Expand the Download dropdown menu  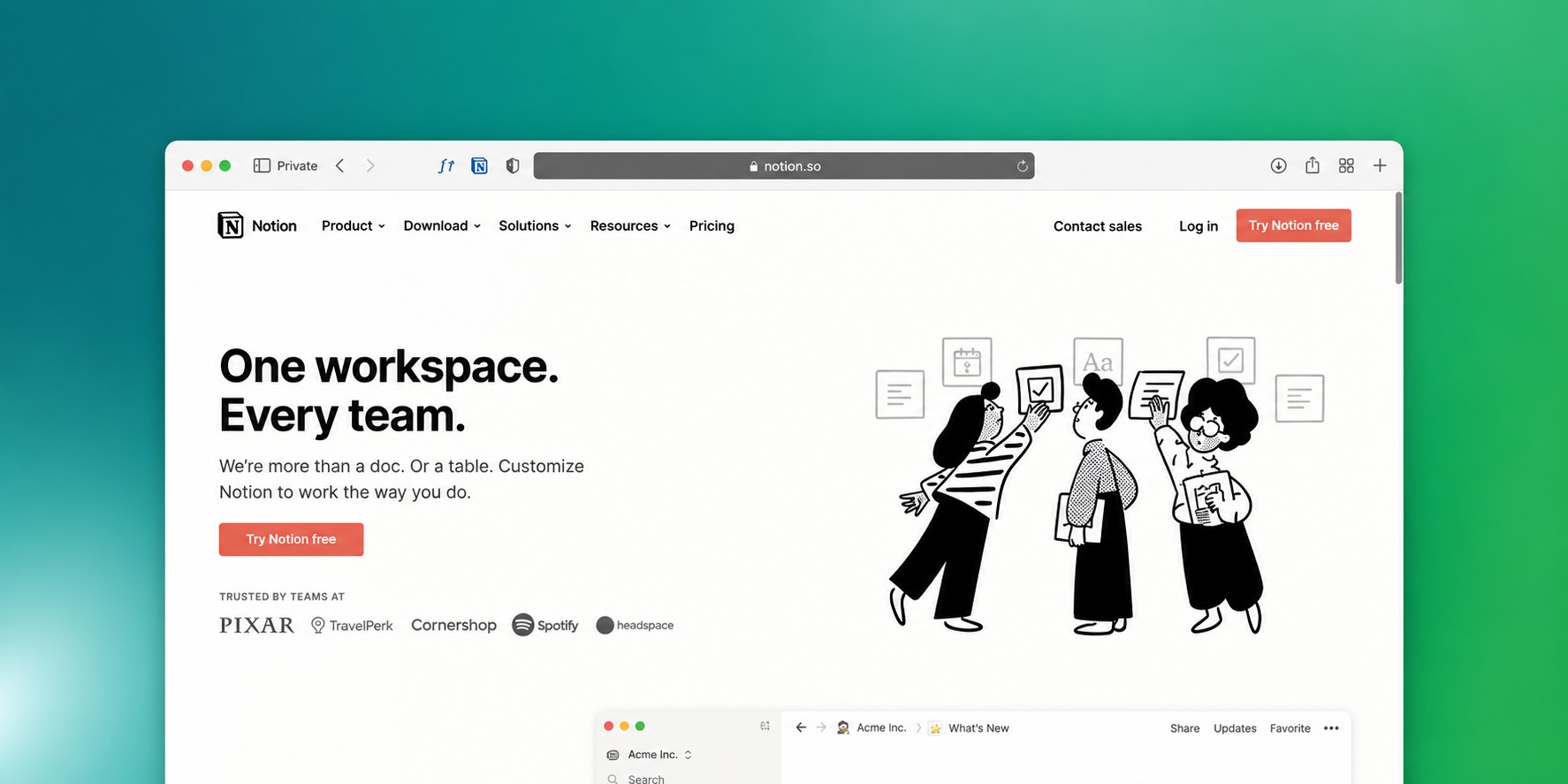442,225
